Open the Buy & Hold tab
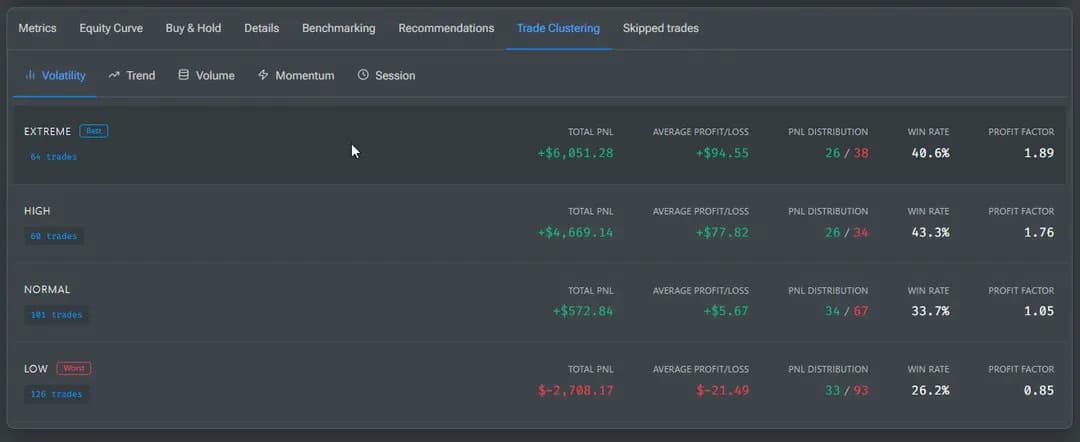The height and width of the screenshot is (442, 1080). tap(194, 28)
